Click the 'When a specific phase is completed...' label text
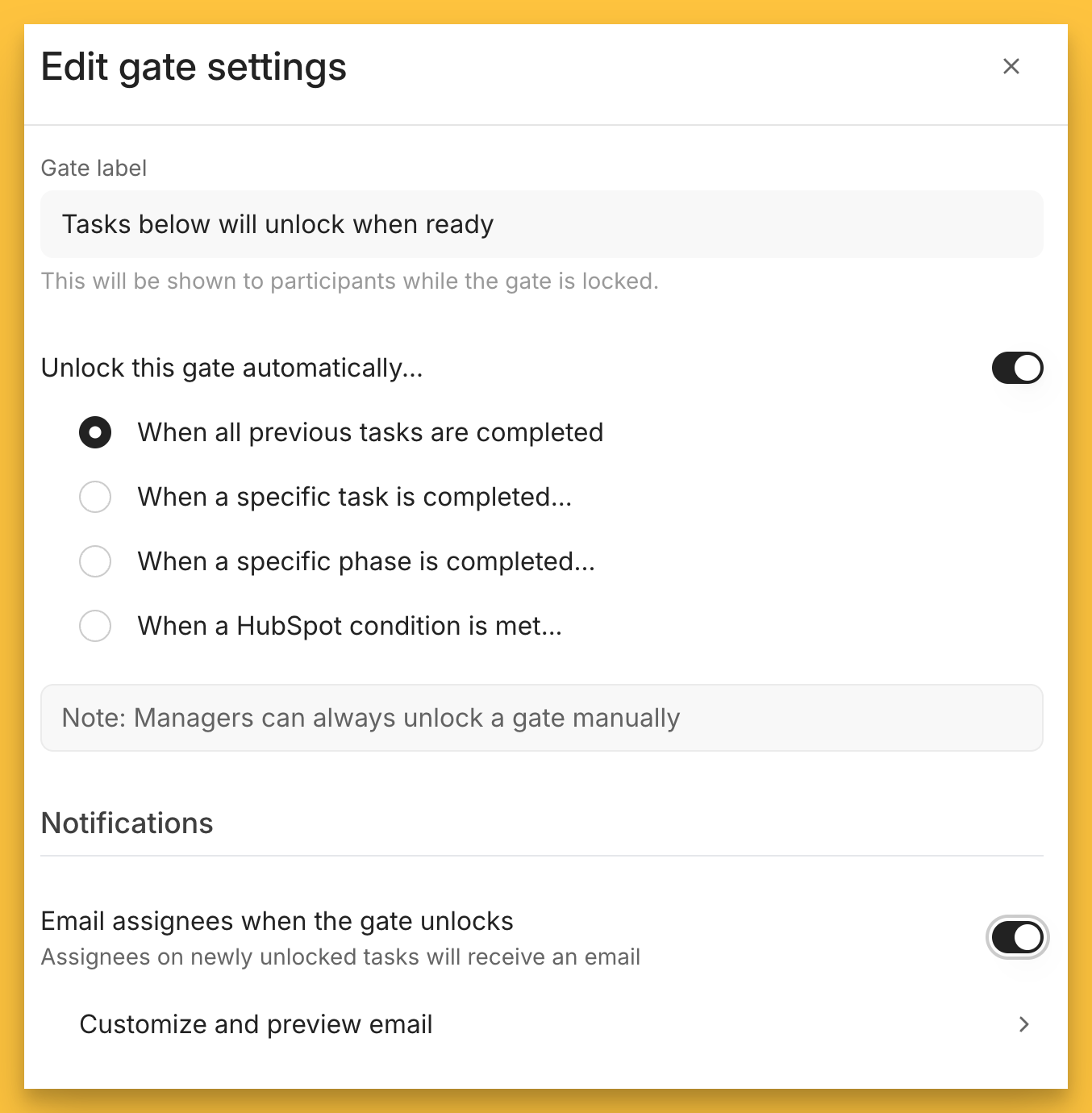 365,561
